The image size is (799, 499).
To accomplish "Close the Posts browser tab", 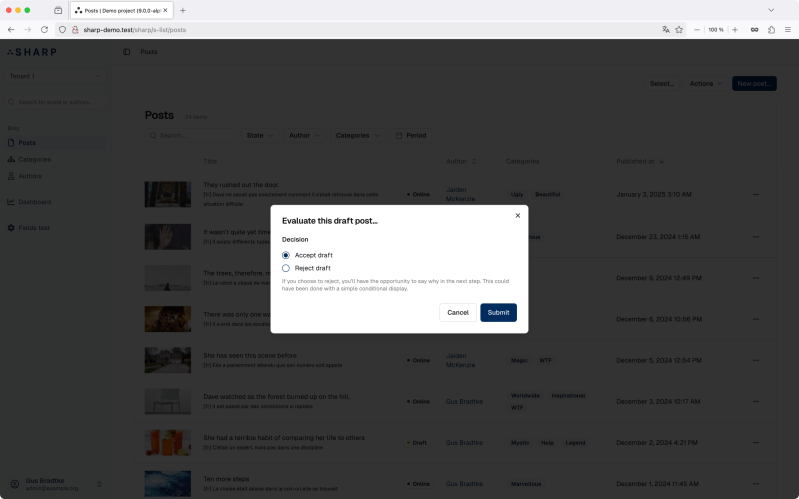I will (165, 10).
